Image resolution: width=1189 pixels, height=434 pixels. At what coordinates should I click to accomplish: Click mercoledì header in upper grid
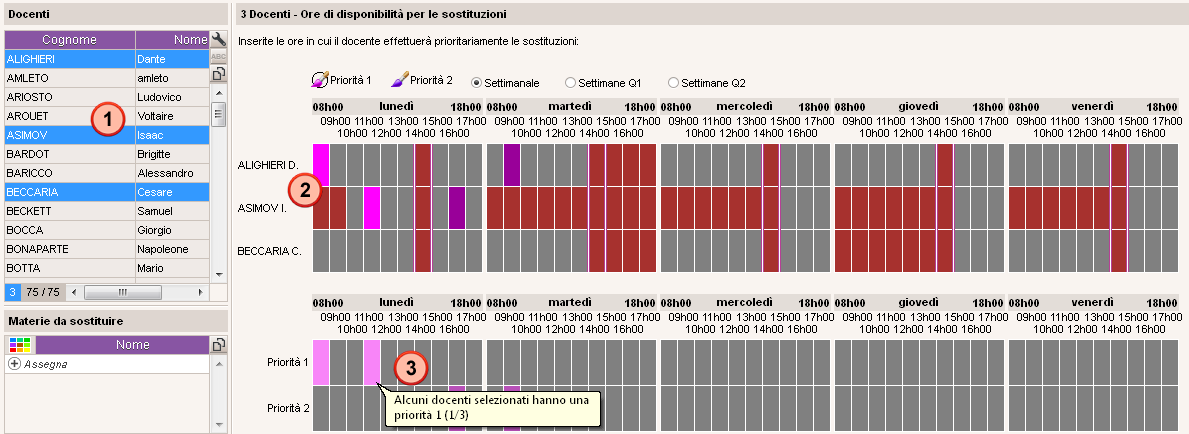click(745, 107)
